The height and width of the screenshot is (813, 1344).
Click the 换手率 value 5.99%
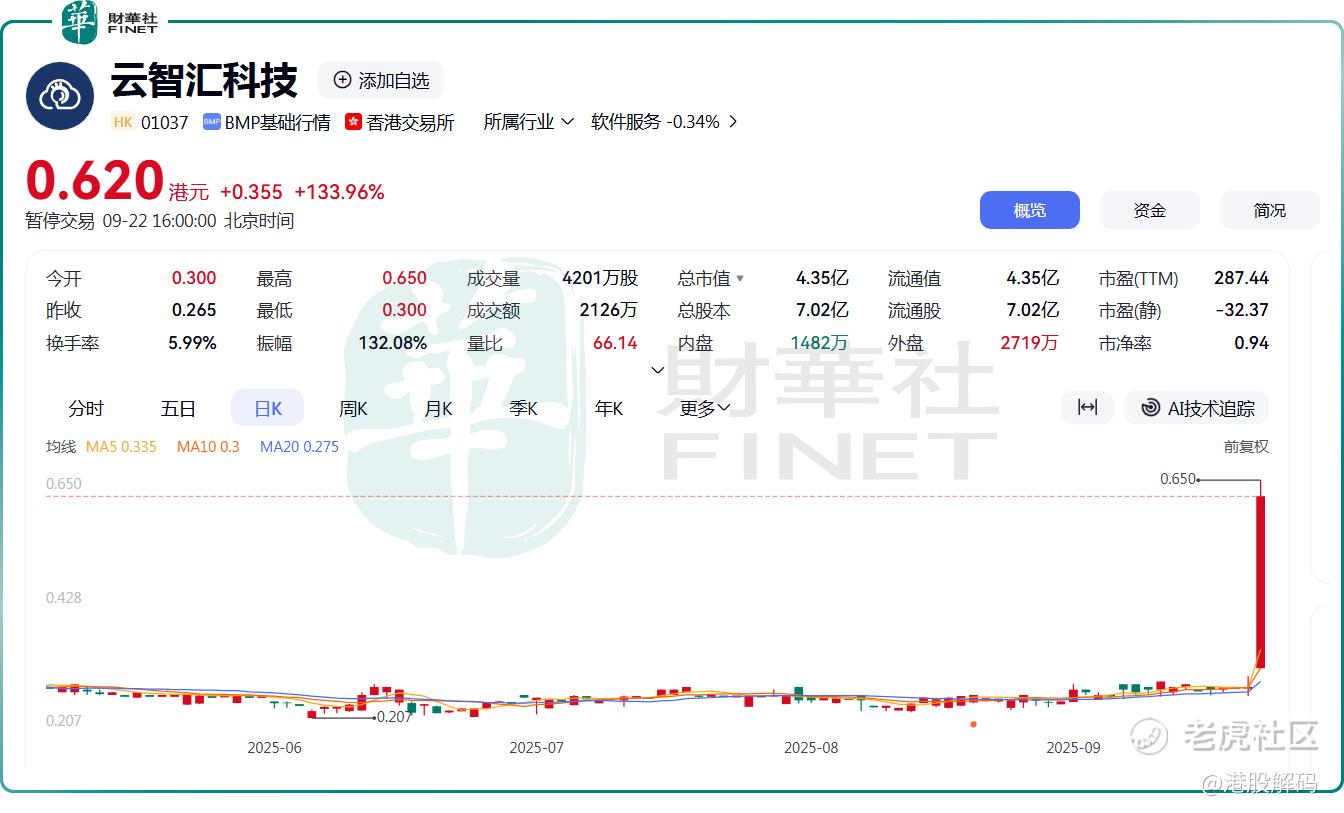tap(192, 343)
